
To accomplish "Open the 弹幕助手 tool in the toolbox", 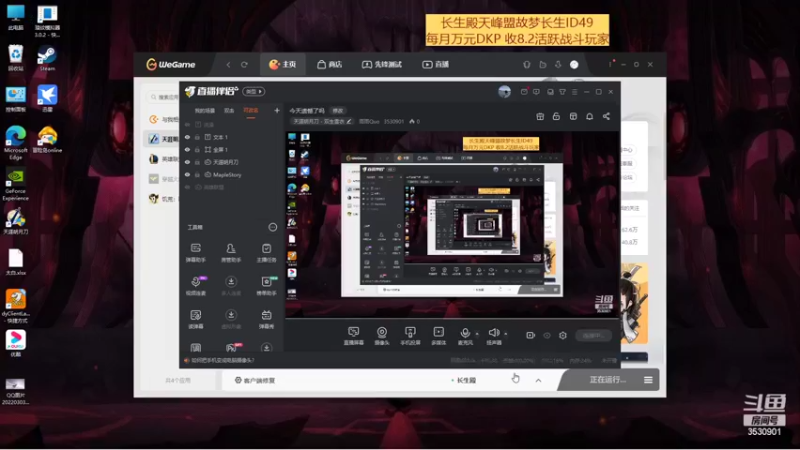I will [195, 253].
